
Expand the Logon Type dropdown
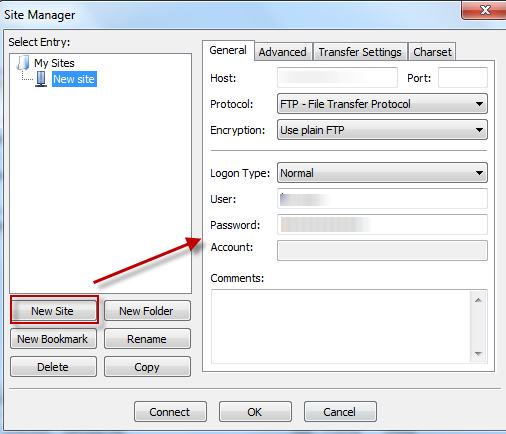382,173
